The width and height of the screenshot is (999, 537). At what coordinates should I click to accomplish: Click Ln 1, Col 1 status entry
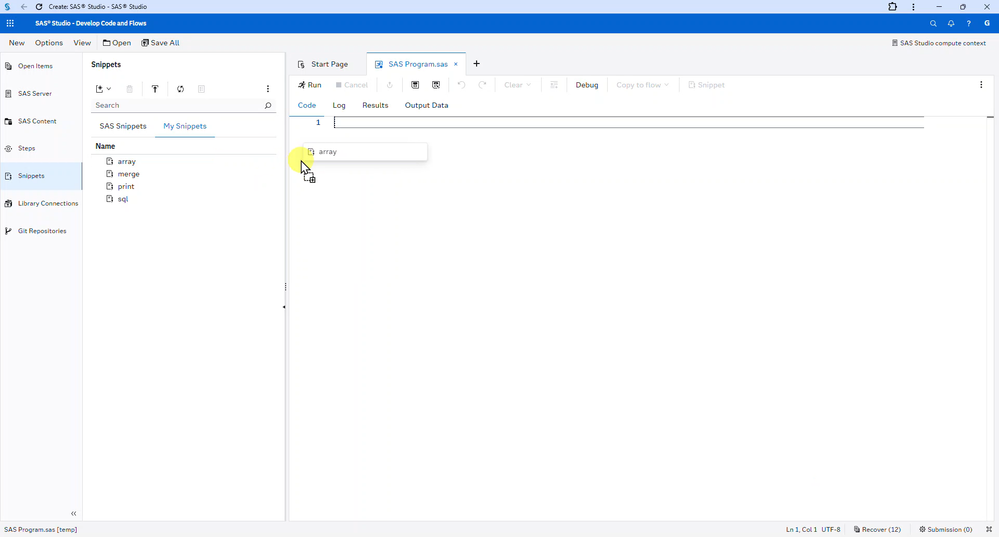coord(801,529)
